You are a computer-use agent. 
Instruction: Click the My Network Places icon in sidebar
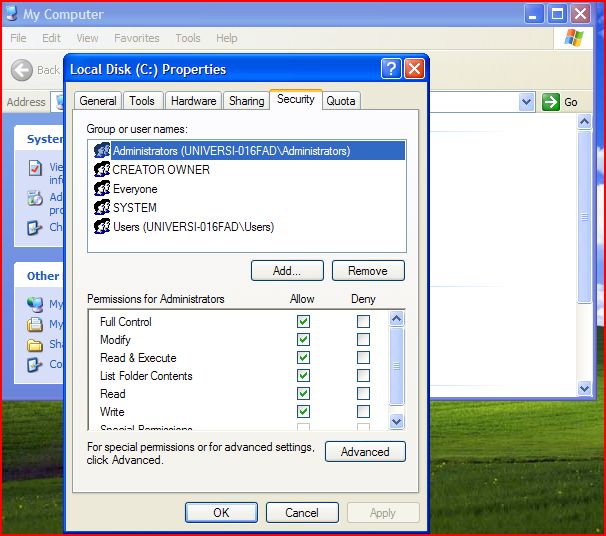35,304
